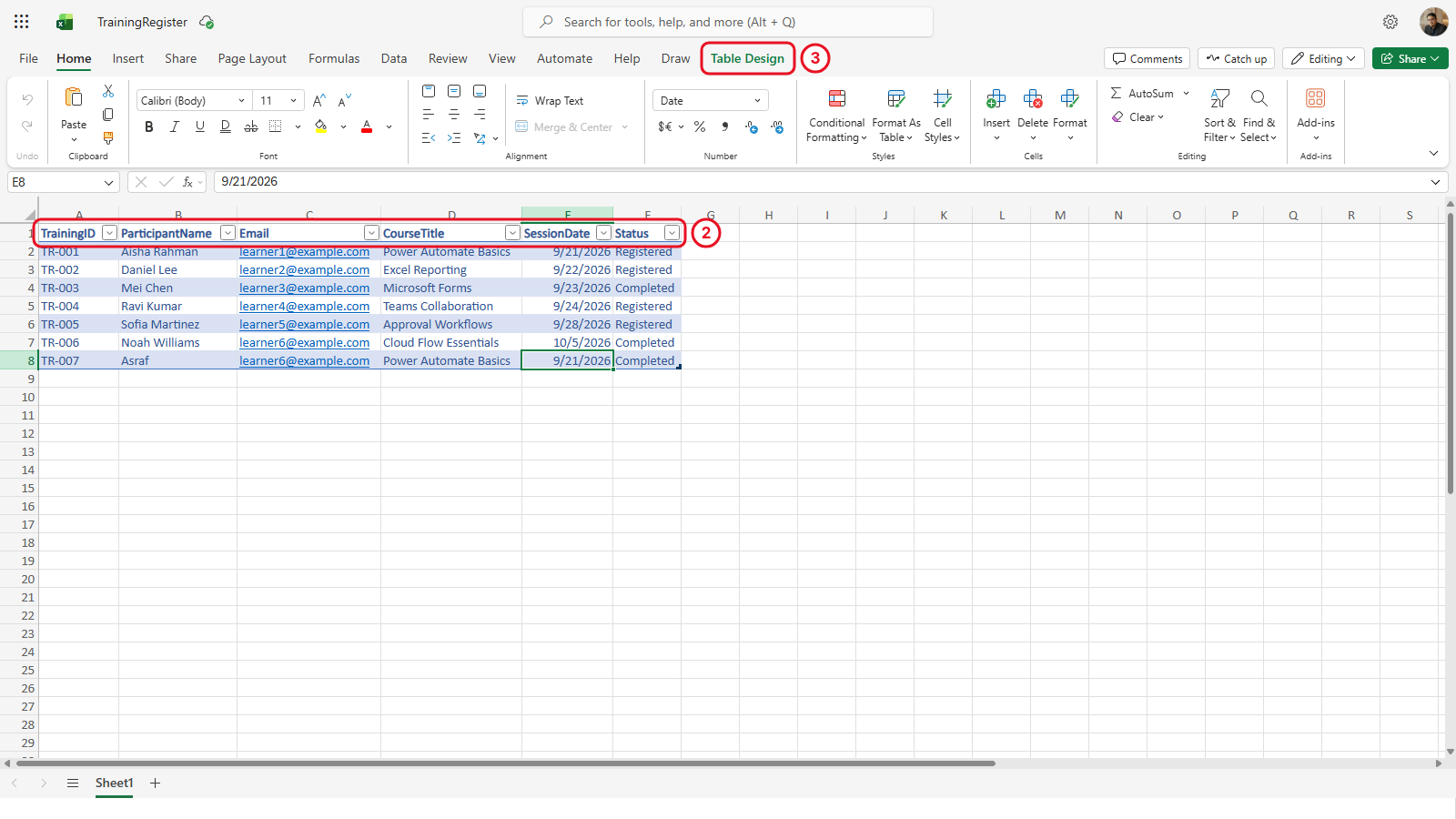Open the Sort & Filter menu

(1219, 116)
